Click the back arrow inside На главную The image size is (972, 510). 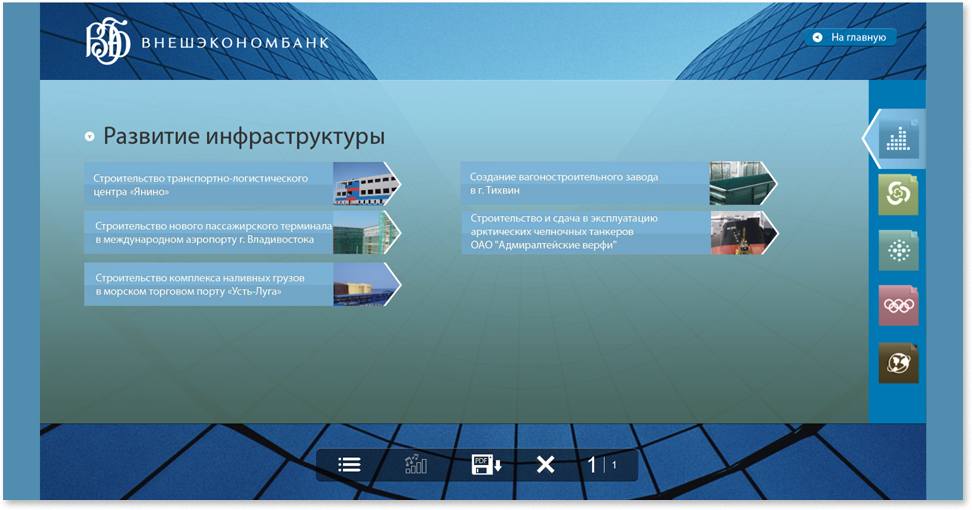coord(818,37)
